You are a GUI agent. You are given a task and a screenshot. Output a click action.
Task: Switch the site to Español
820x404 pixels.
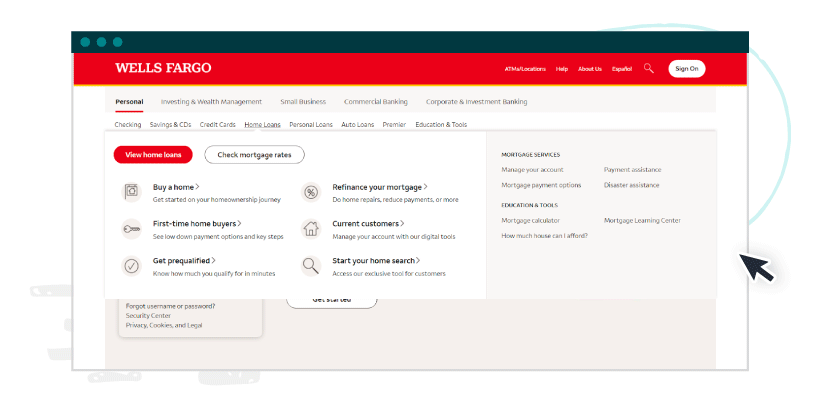tap(622, 69)
